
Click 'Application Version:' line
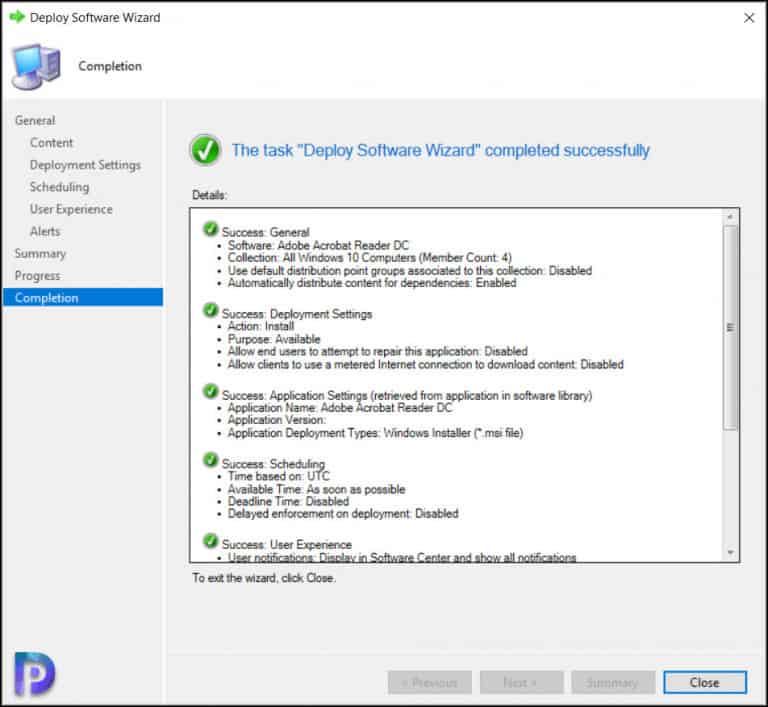coord(276,420)
